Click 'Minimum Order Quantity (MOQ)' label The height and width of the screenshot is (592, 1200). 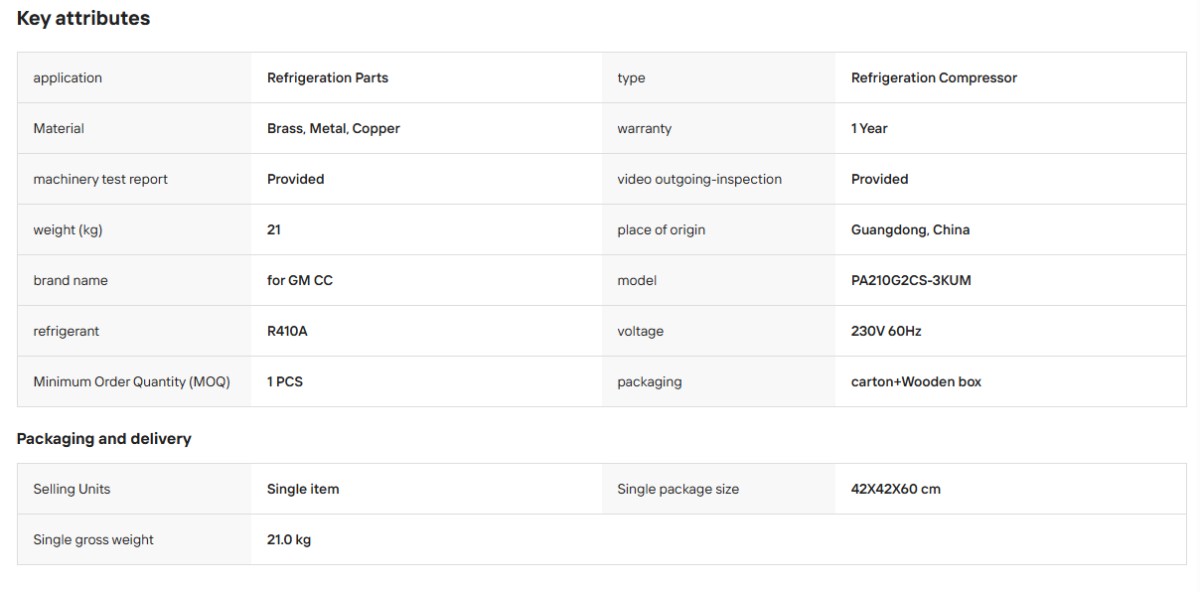click(x=132, y=382)
